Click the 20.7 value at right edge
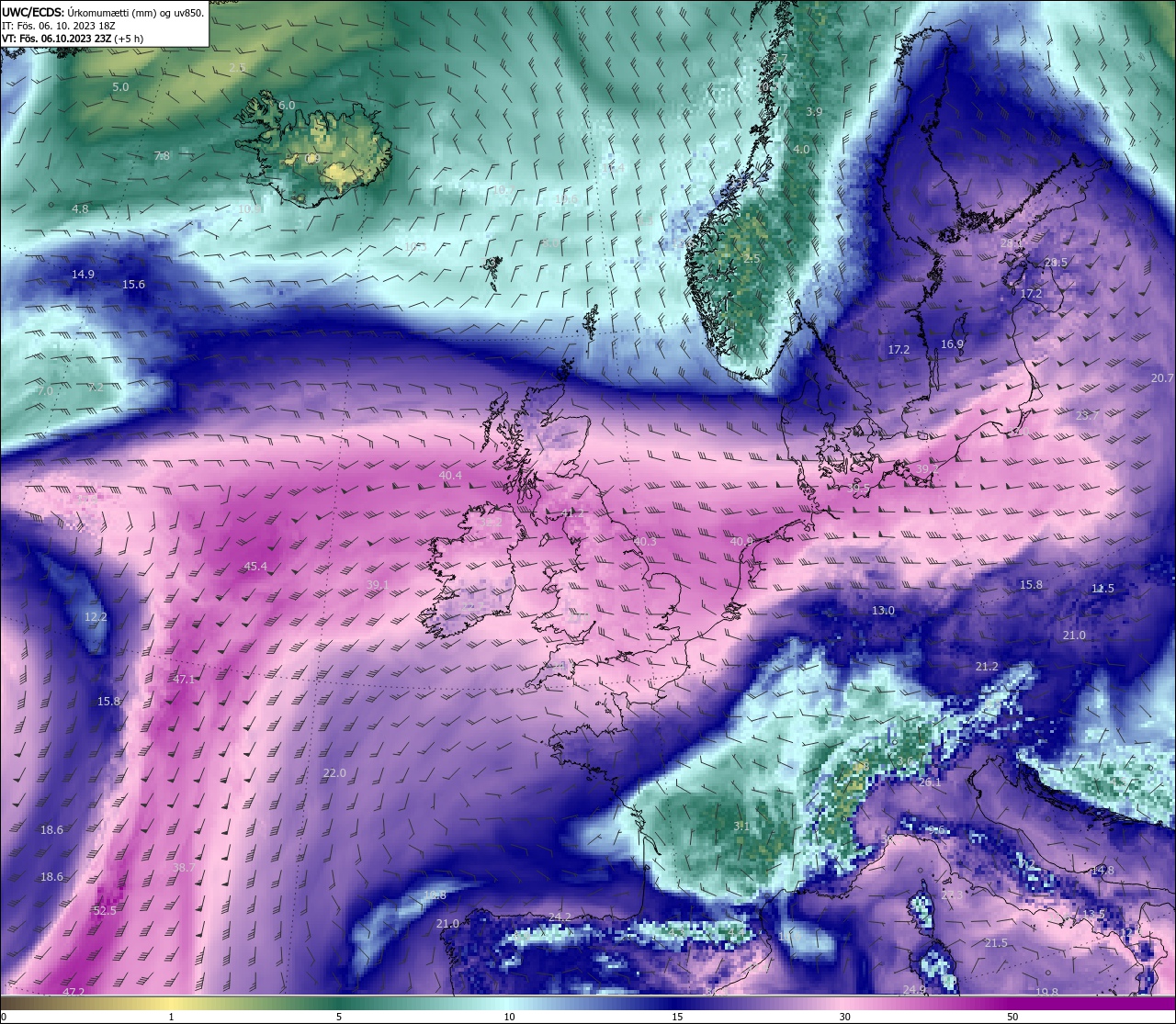Screen dimensions: 1176x1024 (x=1162, y=378)
